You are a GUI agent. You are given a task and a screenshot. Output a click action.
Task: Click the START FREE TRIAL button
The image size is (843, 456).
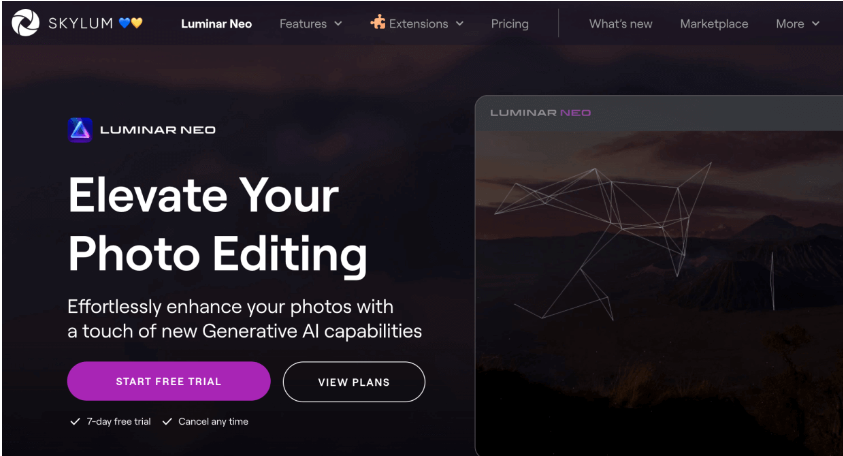pyautogui.click(x=169, y=381)
